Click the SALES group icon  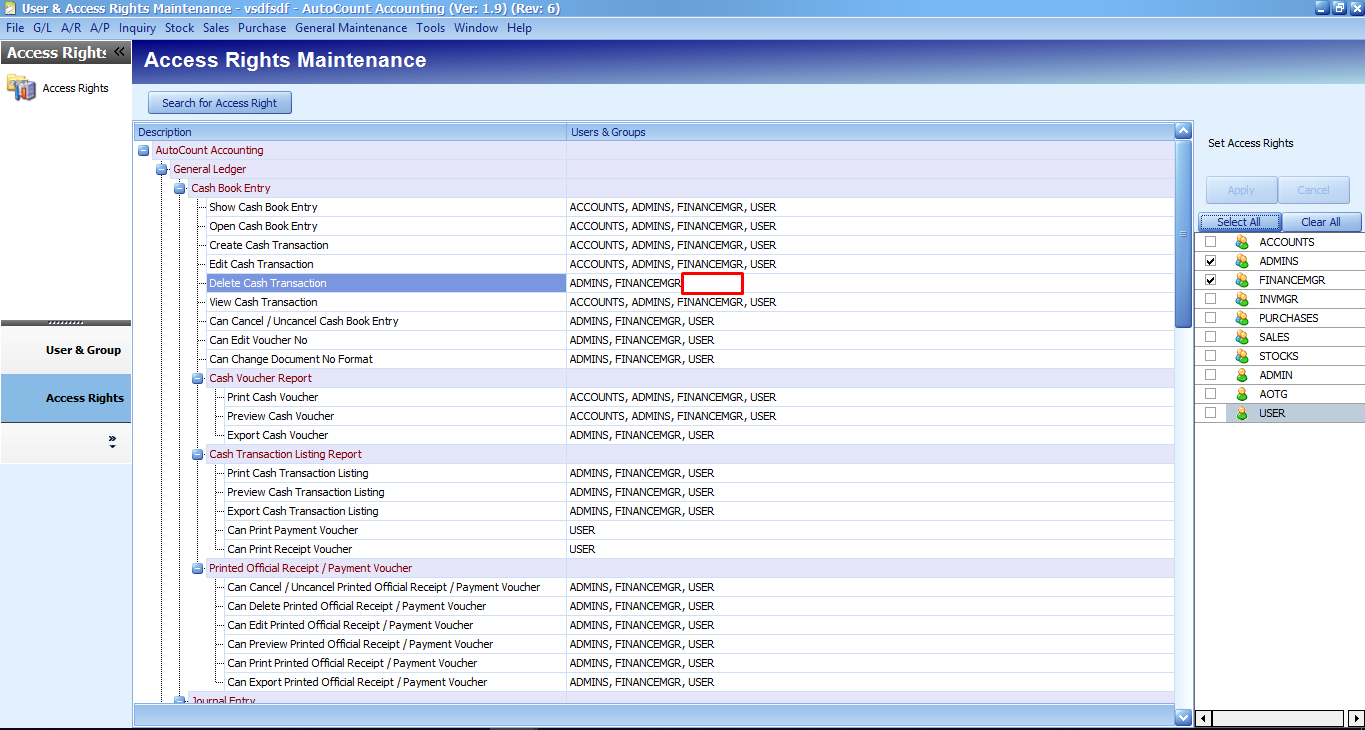pyautogui.click(x=1242, y=337)
